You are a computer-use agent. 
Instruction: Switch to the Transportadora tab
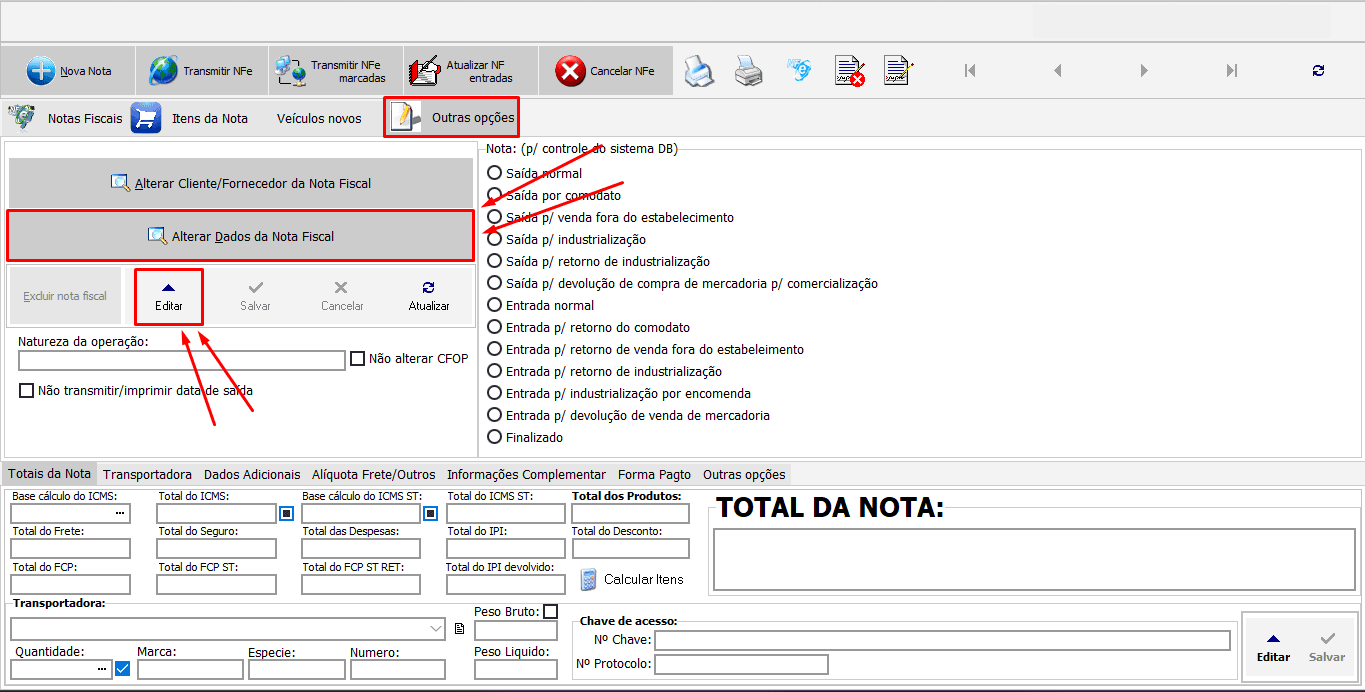coord(147,473)
